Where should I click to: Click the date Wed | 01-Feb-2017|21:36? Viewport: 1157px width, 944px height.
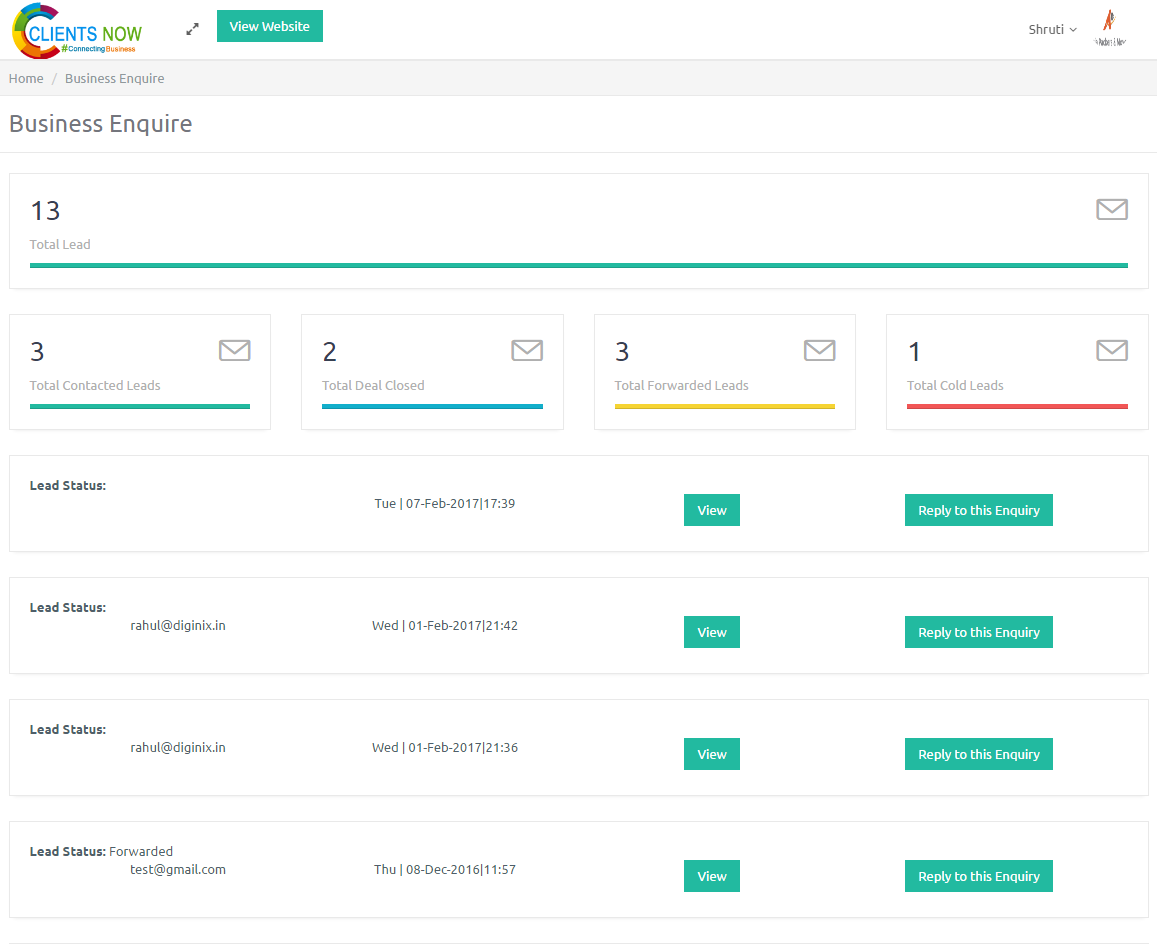tap(445, 747)
